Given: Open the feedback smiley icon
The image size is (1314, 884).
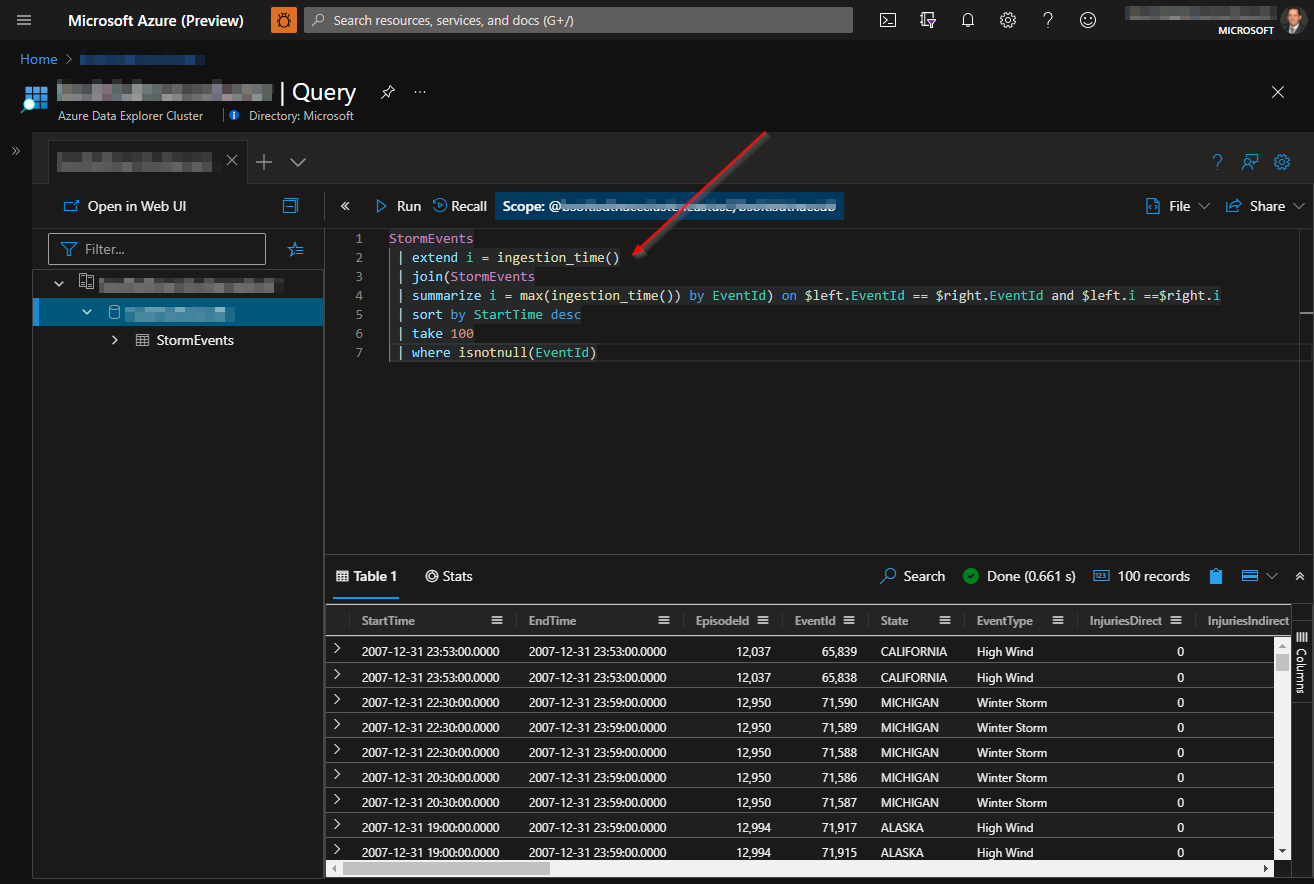Looking at the screenshot, I should (x=1088, y=20).
